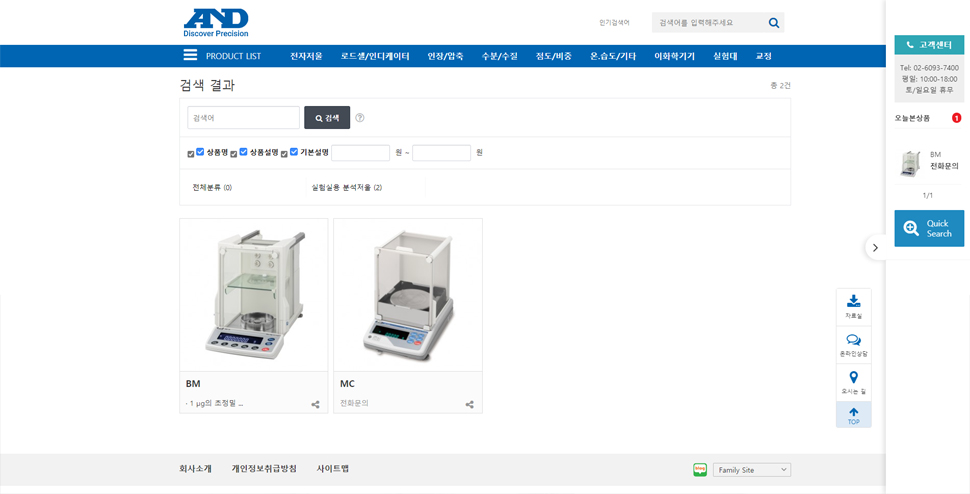The width and height of the screenshot is (970, 494).
Task: Share the BM product via share icon
Action: point(315,404)
